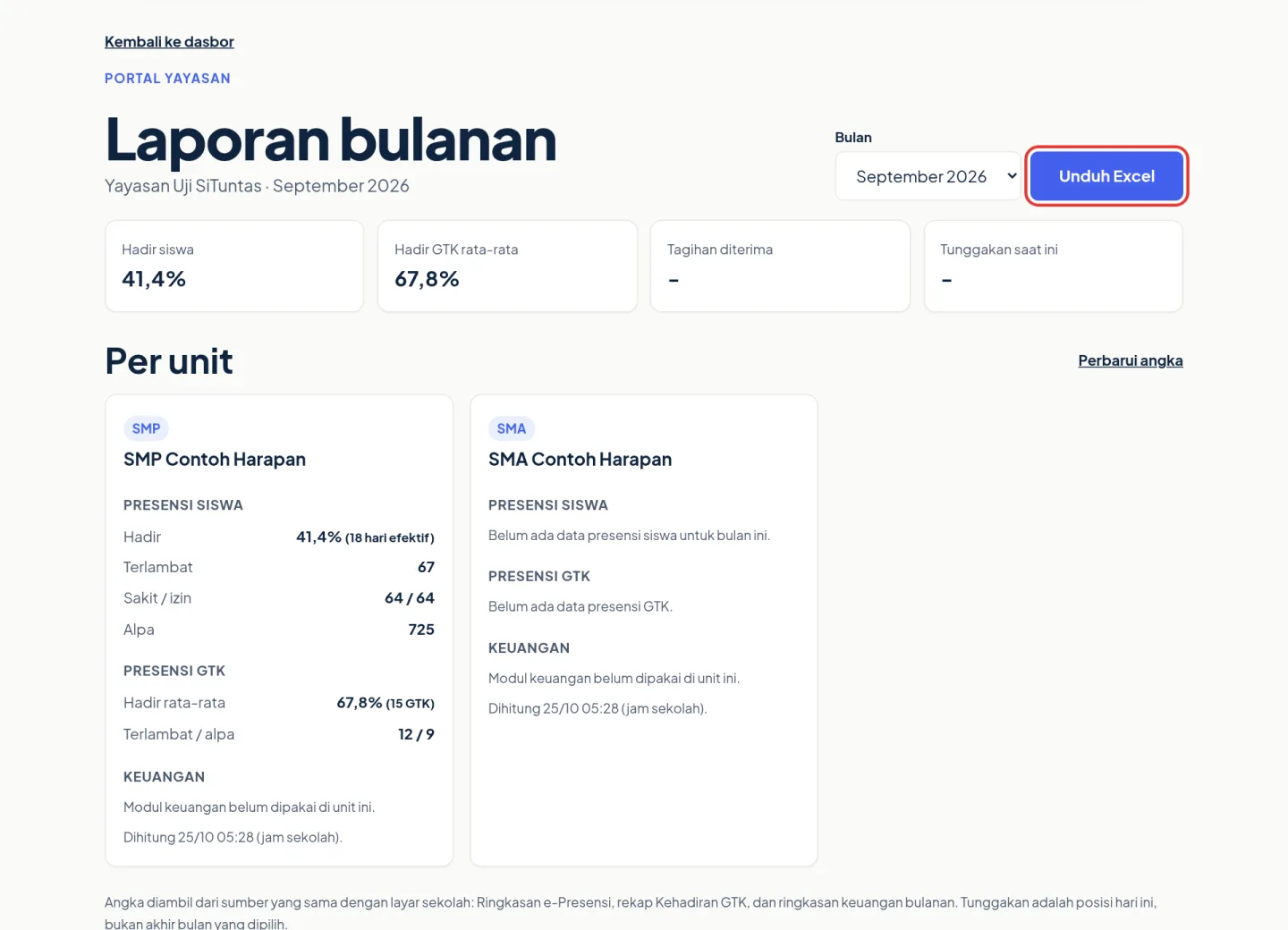Click the Hadir rata-rata value 67,8% (15 GTK)
Screen dimensions: 1288x930
(x=386, y=703)
